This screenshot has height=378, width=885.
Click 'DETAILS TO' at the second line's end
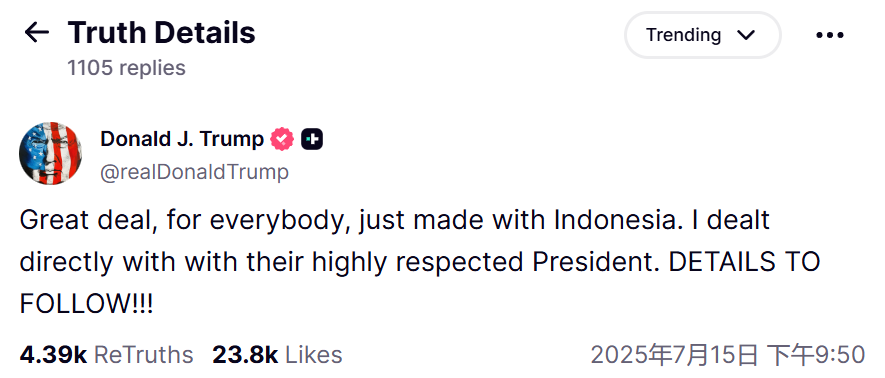pos(744,262)
